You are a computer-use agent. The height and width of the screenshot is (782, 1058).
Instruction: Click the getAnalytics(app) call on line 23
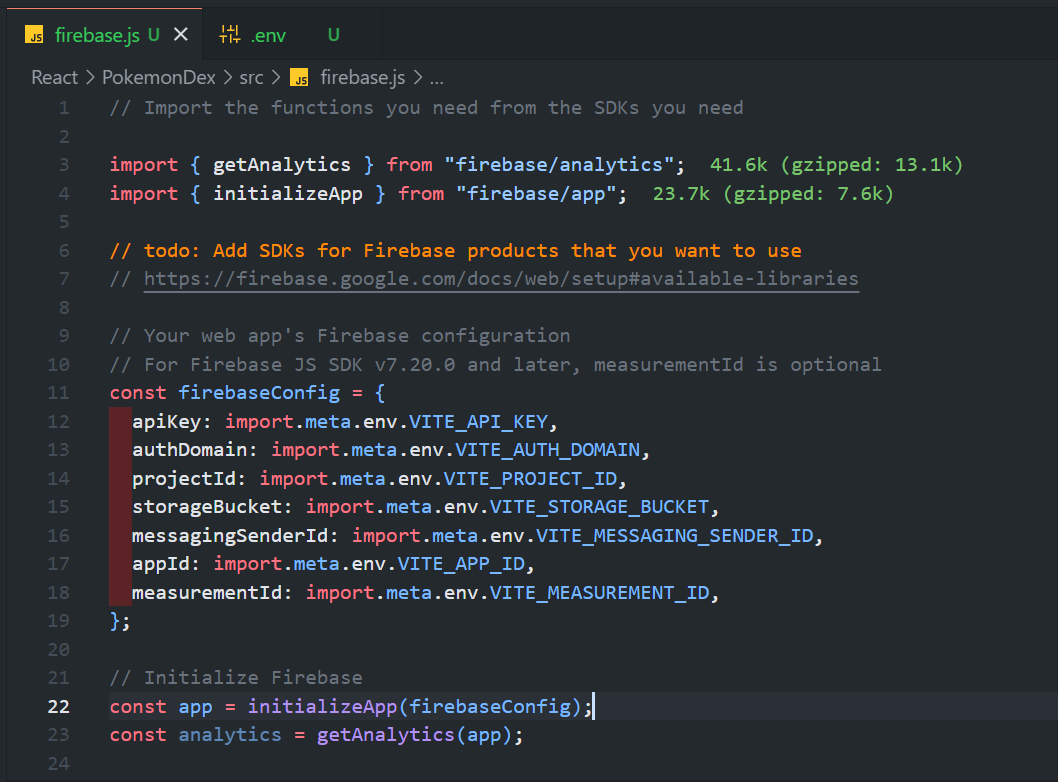point(415,735)
